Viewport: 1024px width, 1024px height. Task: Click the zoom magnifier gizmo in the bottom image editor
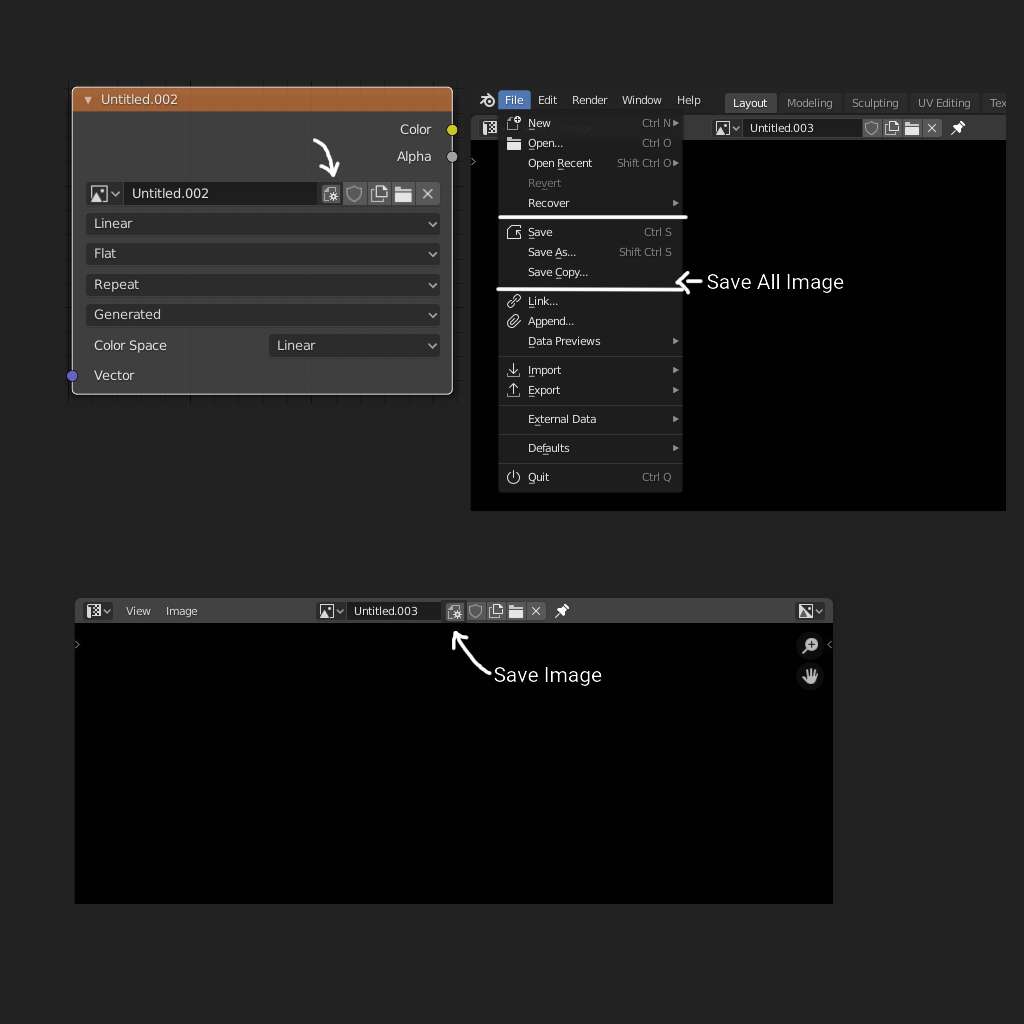click(x=810, y=645)
